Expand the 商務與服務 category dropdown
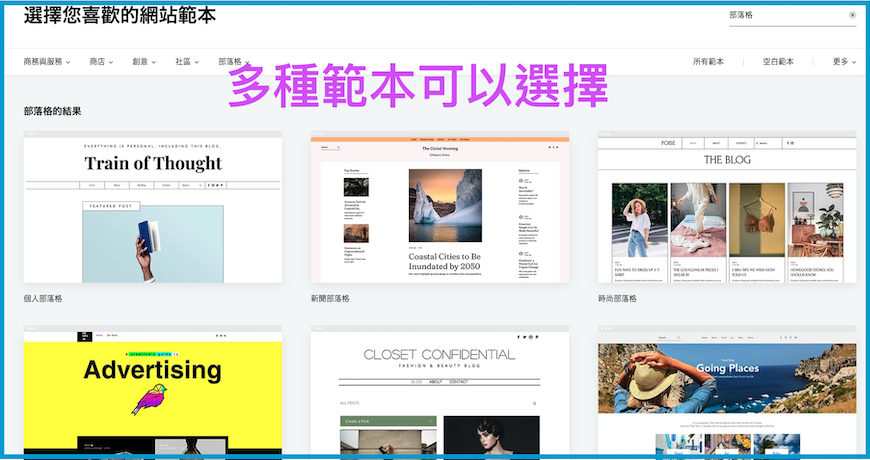The image size is (870, 460). tap(47, 62)
